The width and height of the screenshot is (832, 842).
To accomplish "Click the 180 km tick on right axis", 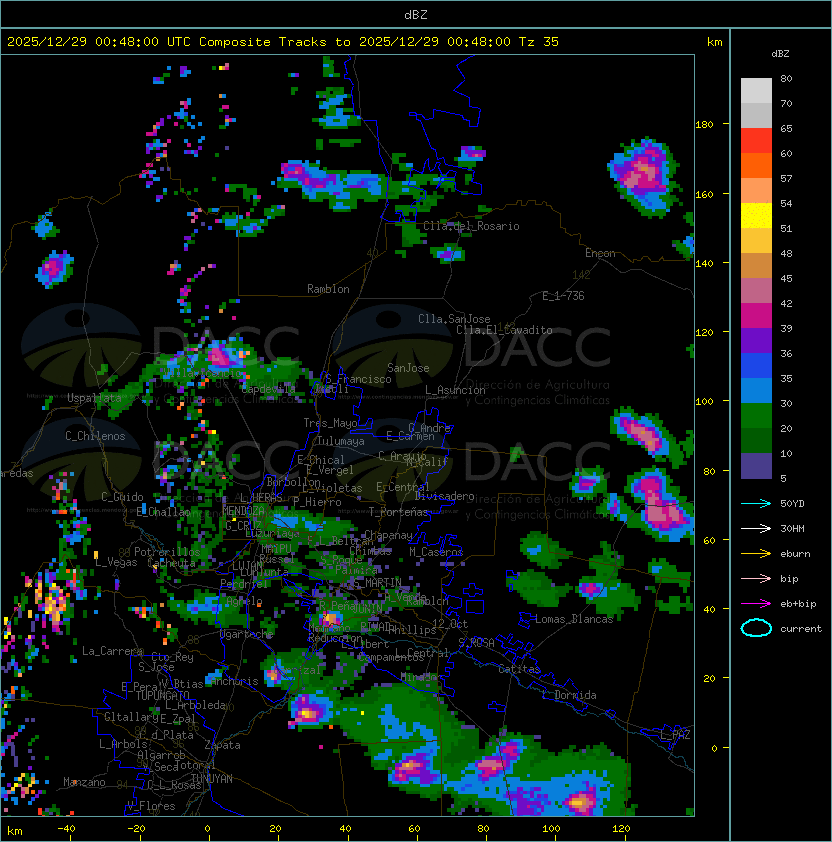I will point(704,124).
